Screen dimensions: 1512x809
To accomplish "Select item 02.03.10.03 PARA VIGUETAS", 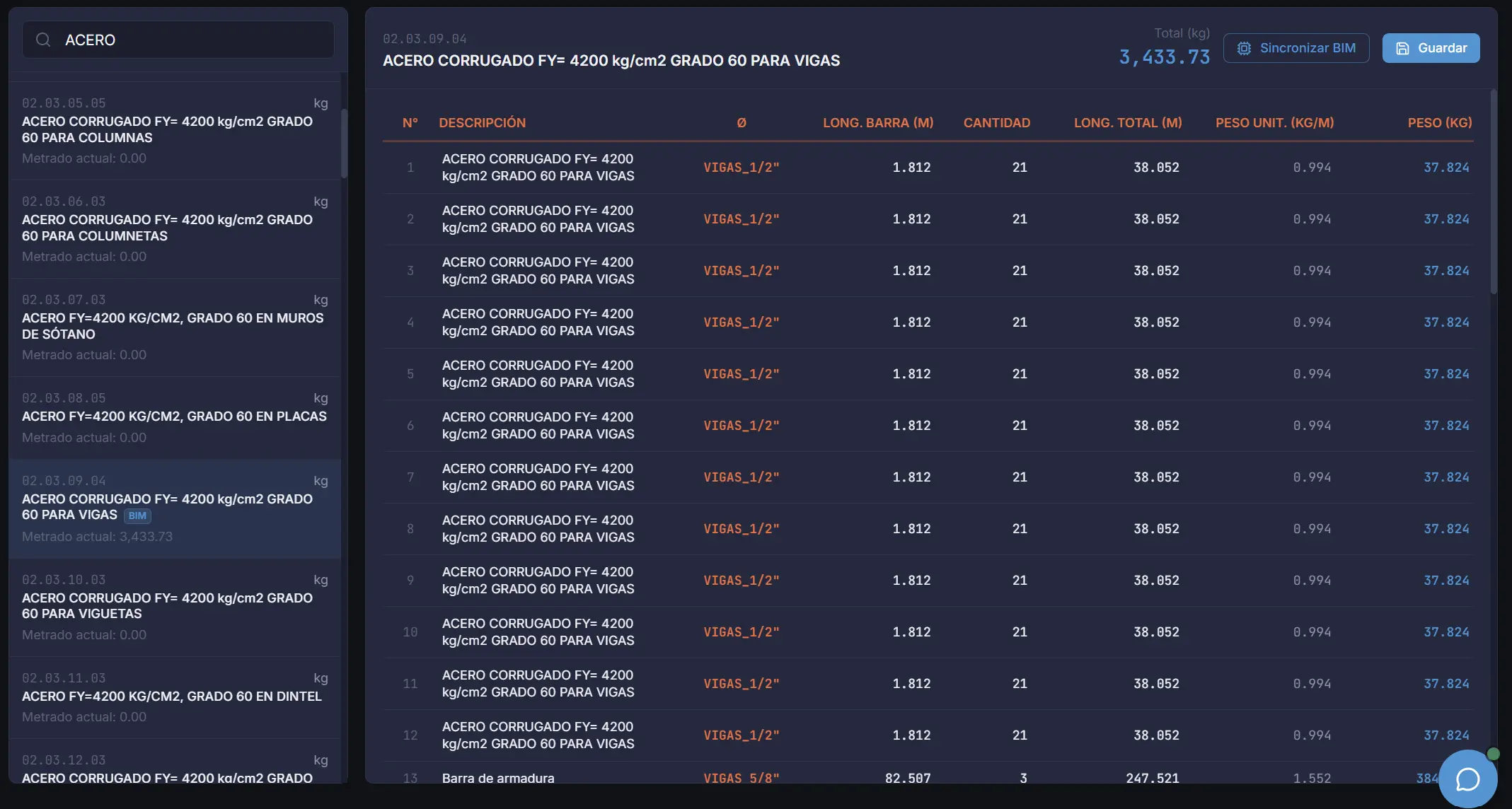I will 175,607.
